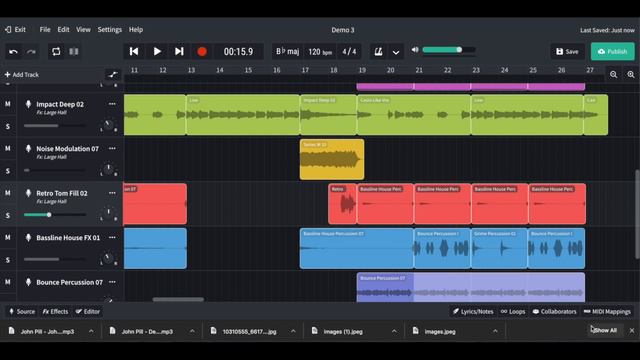The height and width of the screenshot is (360, 640).
Task: Expand the images (1).jpeg download chevron
Action: pos(394,331)
